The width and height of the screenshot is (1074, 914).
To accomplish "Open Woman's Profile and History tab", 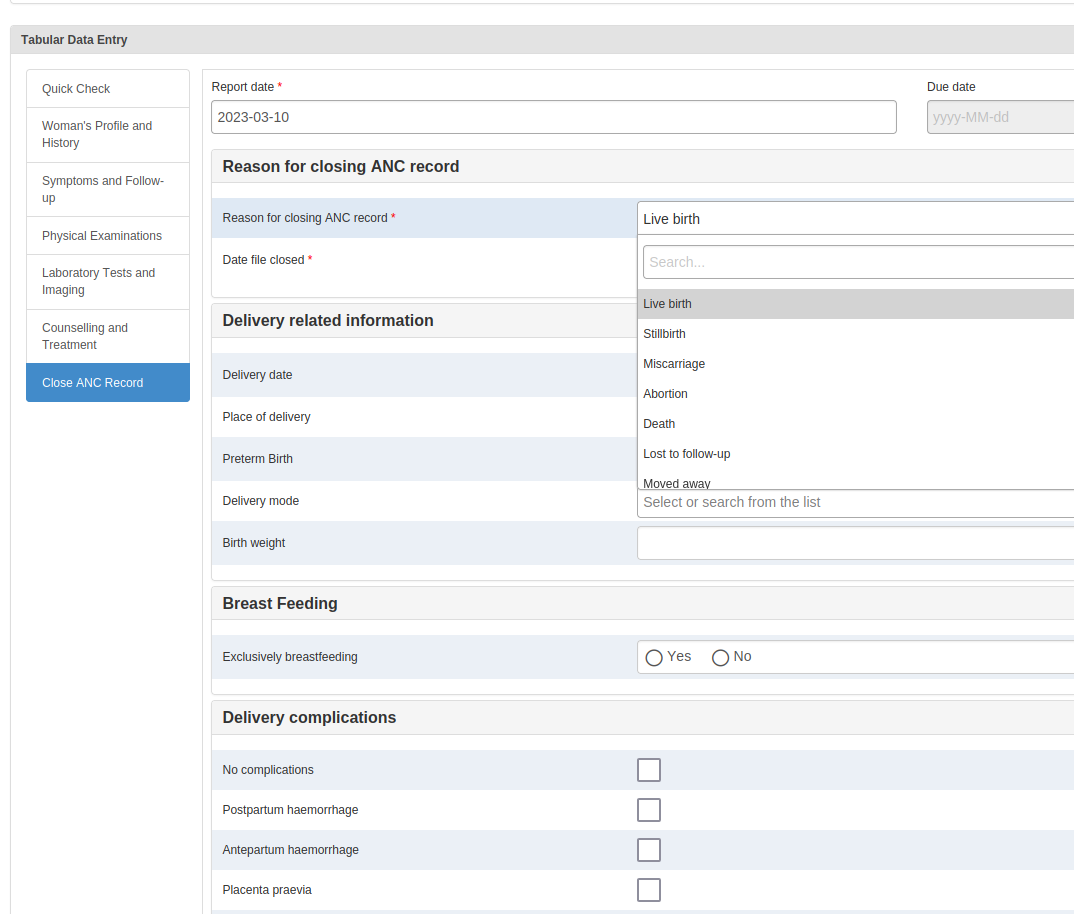I will coord(108,134).
